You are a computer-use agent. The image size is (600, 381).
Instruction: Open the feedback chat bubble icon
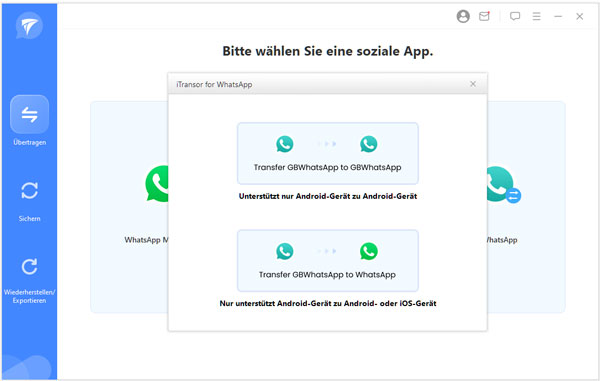tap(515, 16)
